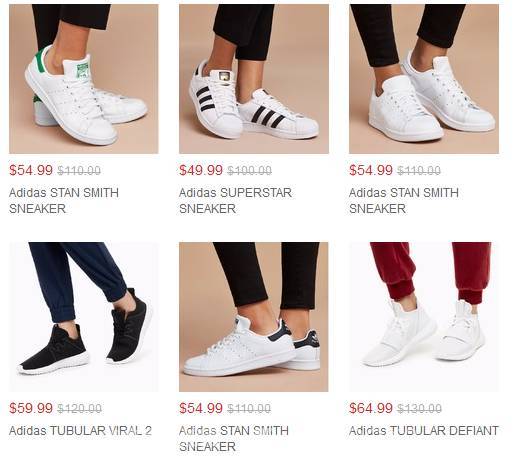Click top-right Adidas STAN SMITH SNEAKER title
Viewport: 518px width, 458px height.
[404, 201]
